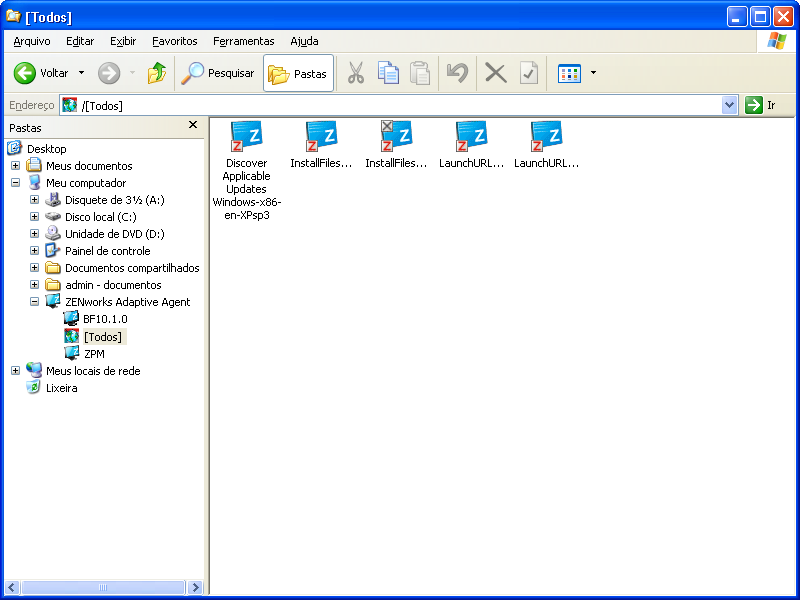Close the Pastas sidebar with its X
This screenshot has height=600, width=800.
click(x=192, y=125)
